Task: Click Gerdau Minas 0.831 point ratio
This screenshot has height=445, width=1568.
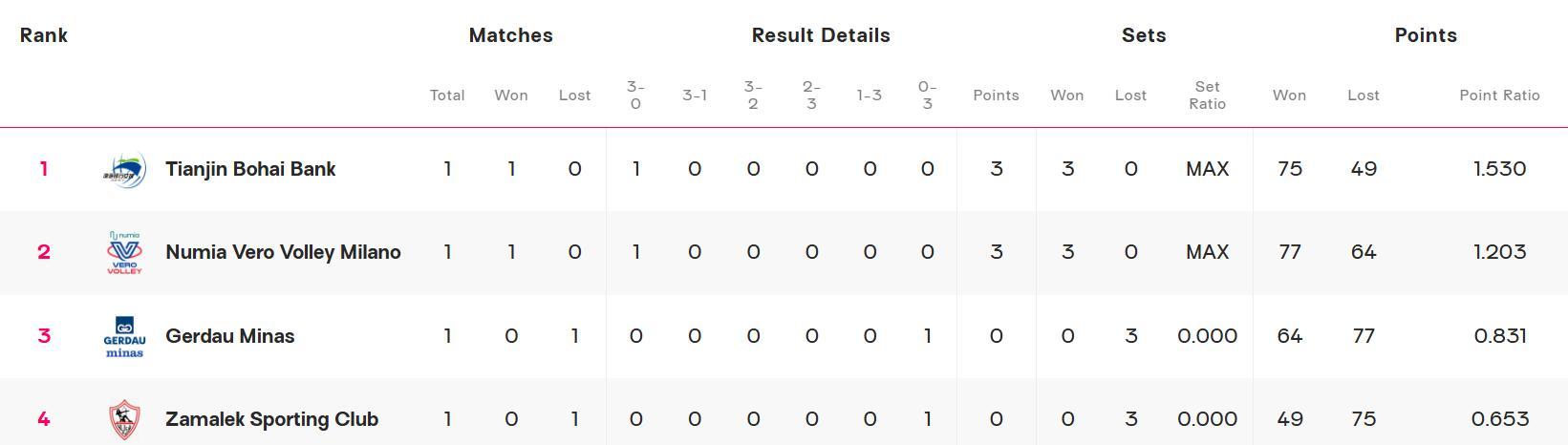Action: click(1499, 336)
